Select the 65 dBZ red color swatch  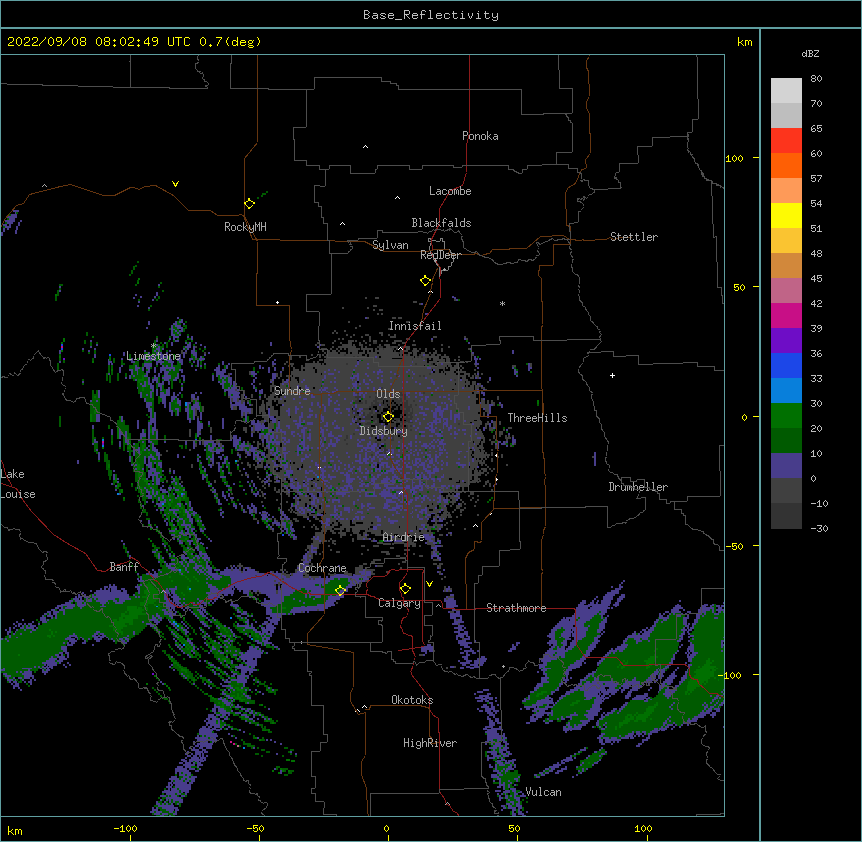[x=786, y=140]
